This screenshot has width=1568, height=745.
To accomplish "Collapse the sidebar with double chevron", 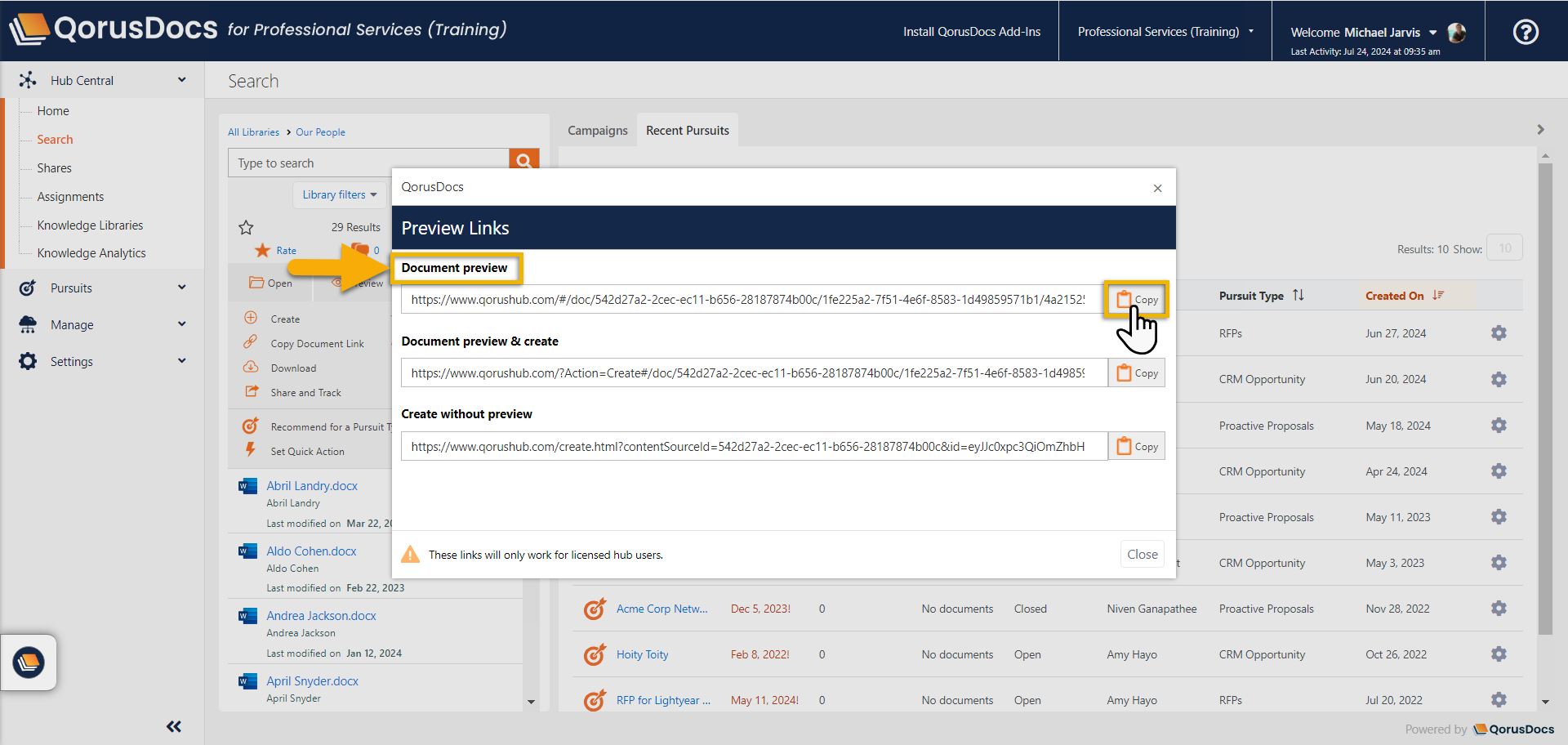I will (173, 726).
